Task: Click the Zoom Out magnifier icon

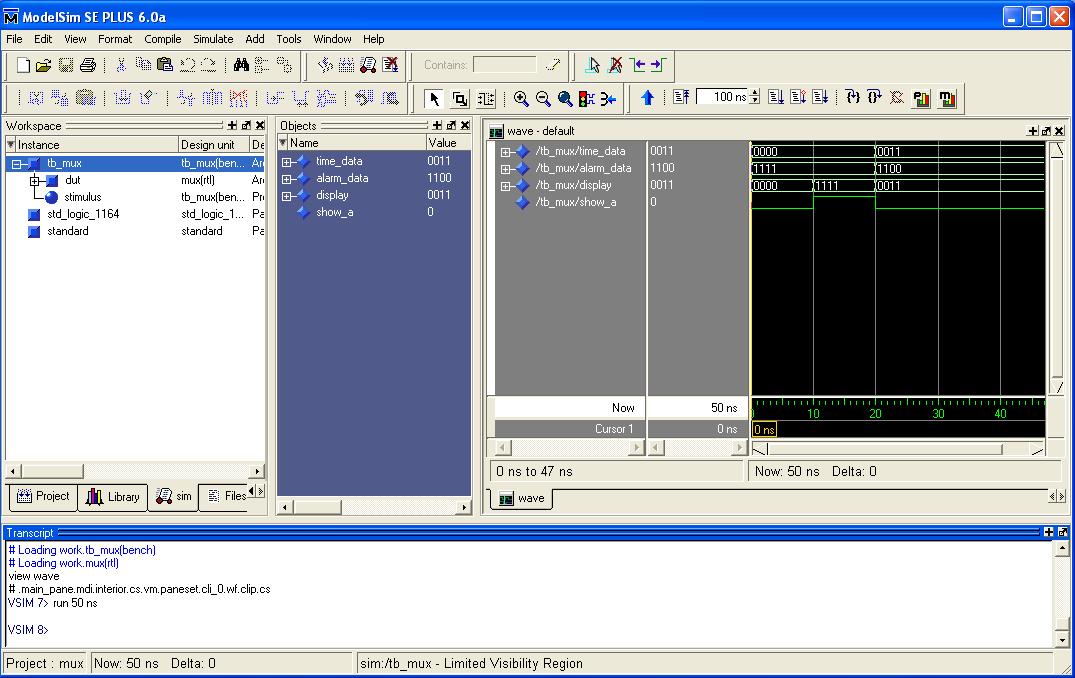Action: coord(543,99)
